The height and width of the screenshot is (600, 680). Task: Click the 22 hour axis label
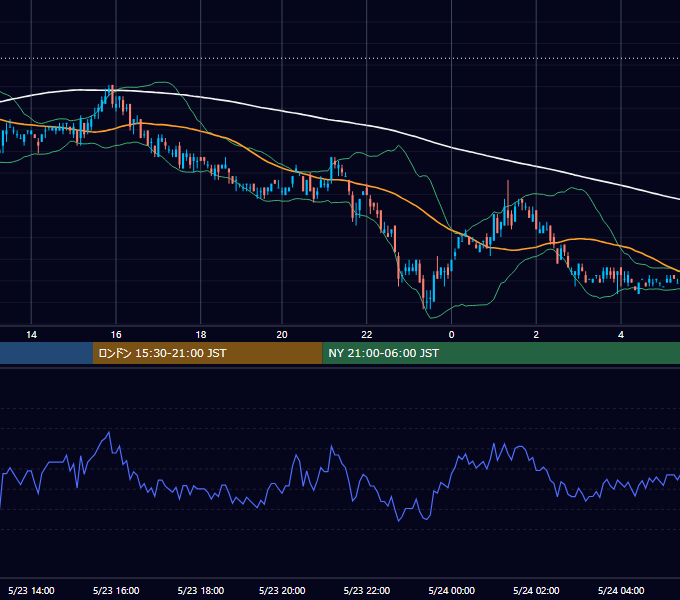[x=367, y=335]
